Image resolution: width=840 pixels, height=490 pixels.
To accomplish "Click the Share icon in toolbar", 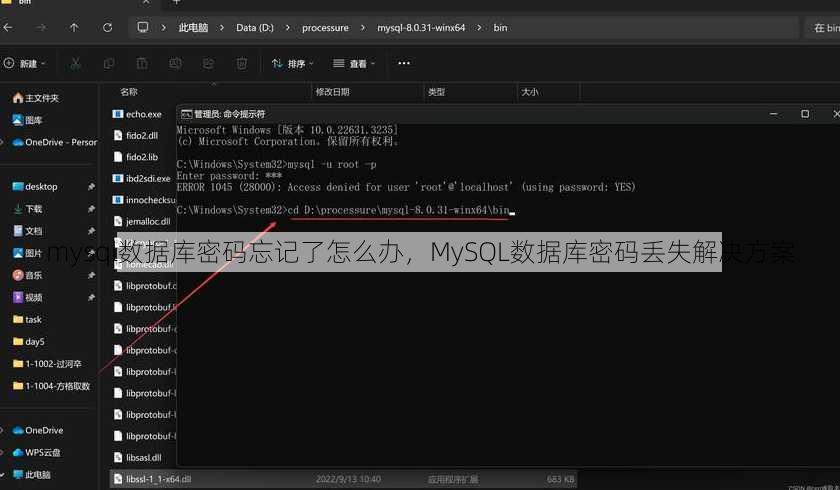I will [x=208, y=64].
